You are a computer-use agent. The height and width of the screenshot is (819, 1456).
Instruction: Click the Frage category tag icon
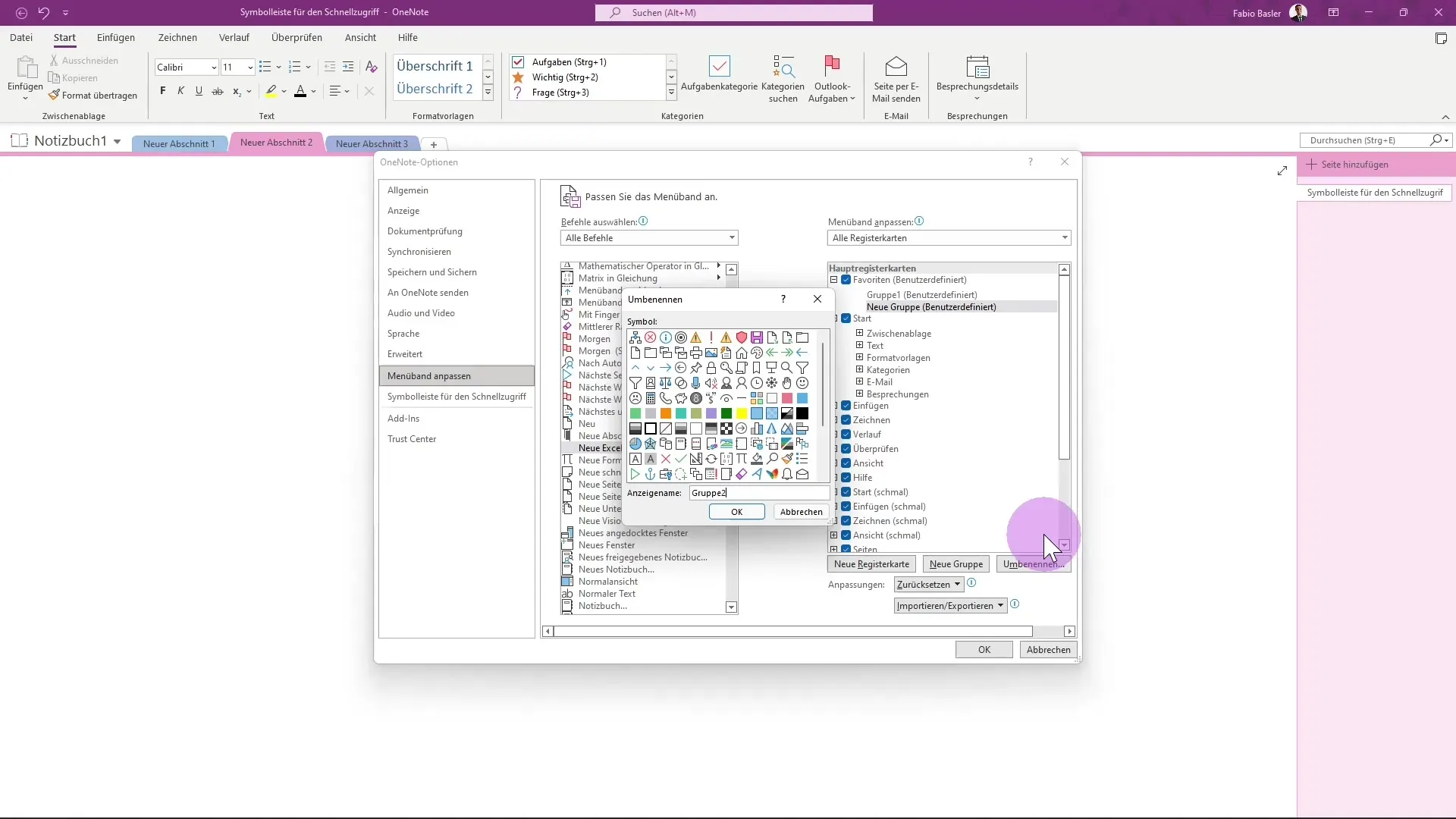(x=519, y=91)
